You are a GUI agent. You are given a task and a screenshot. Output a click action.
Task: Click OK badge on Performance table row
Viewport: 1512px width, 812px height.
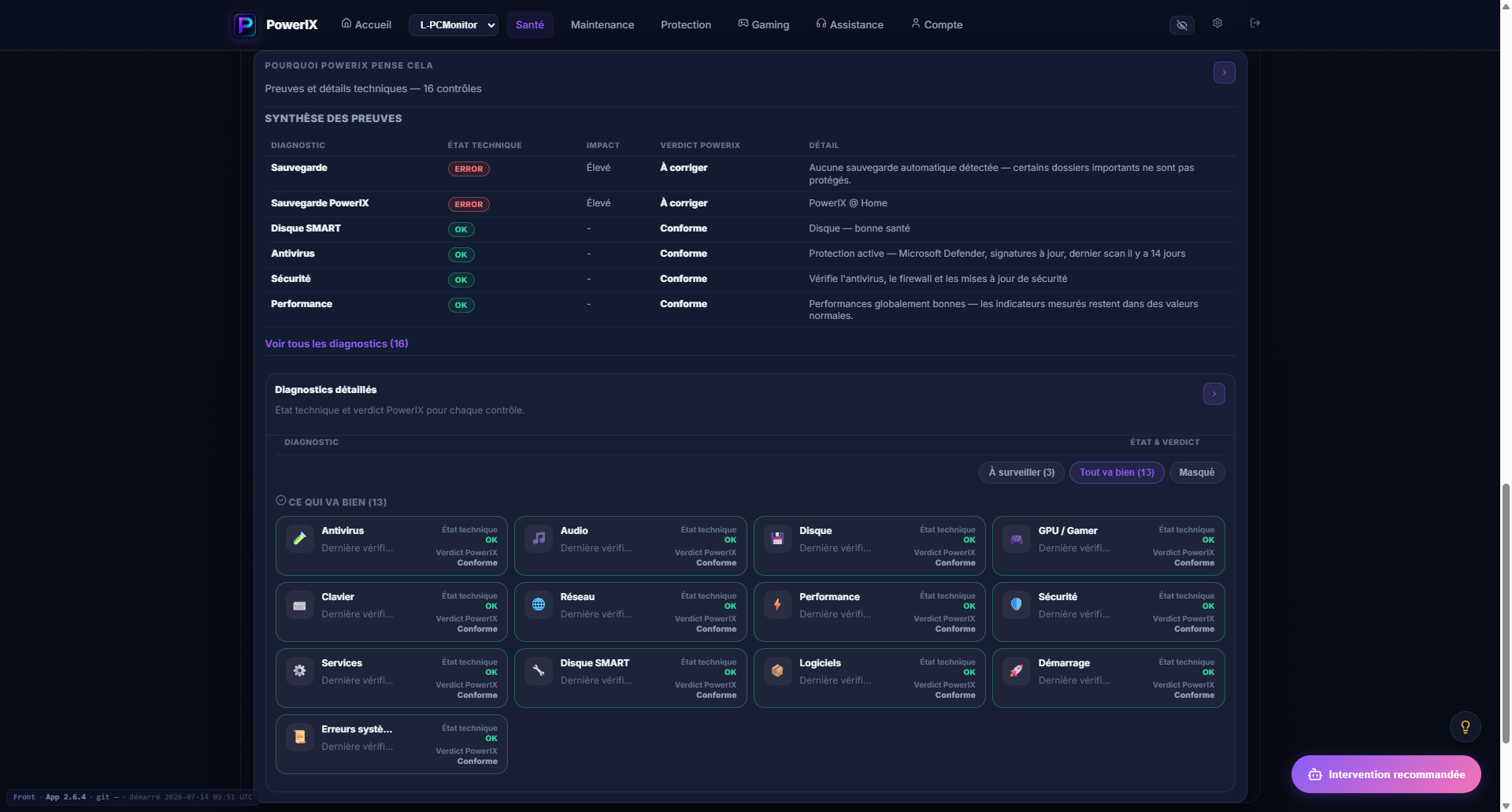[x=461, y=306]
